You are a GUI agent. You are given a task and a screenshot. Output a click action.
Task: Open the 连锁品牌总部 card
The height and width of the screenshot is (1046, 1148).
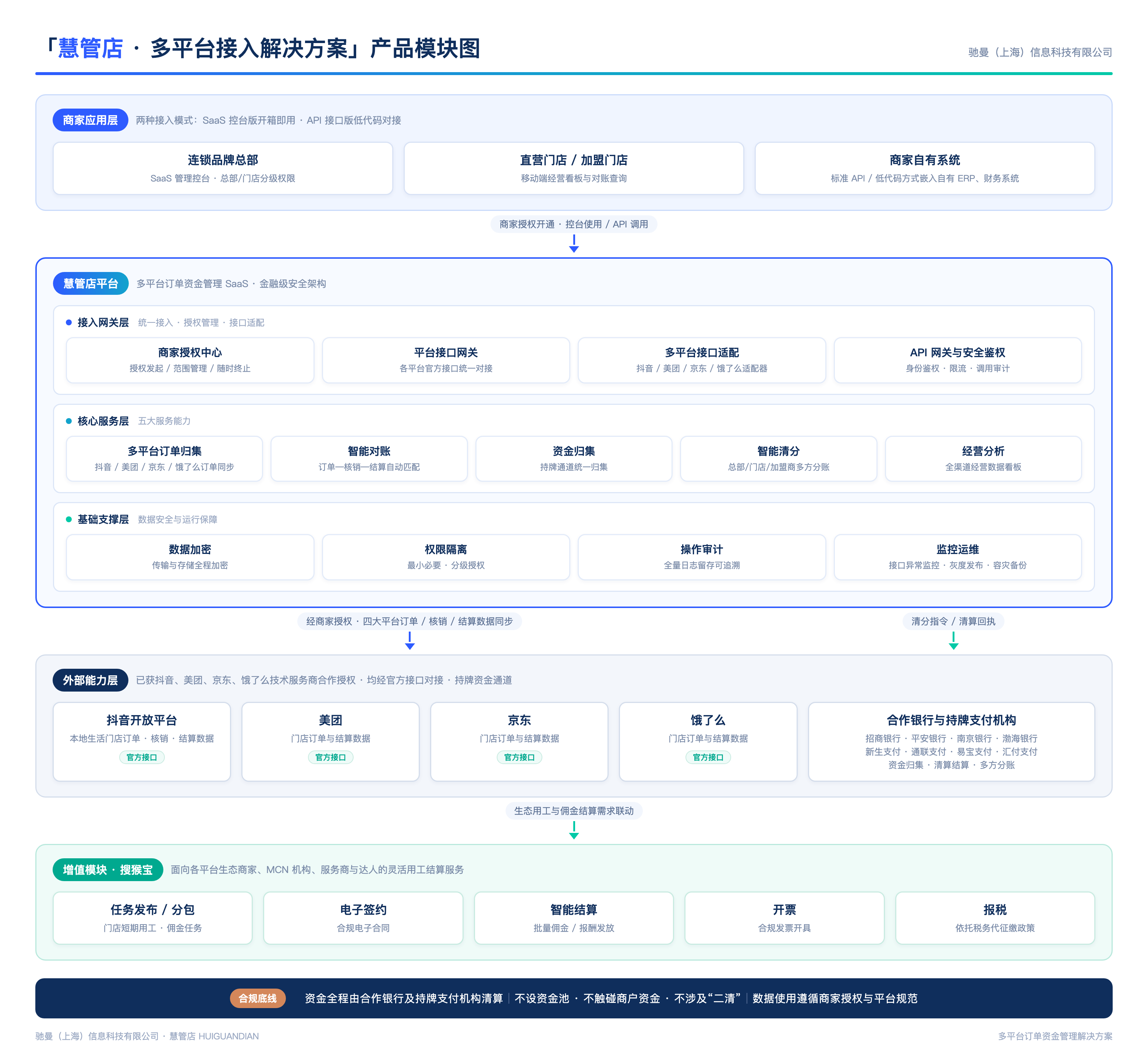click(x=223, y=169)
